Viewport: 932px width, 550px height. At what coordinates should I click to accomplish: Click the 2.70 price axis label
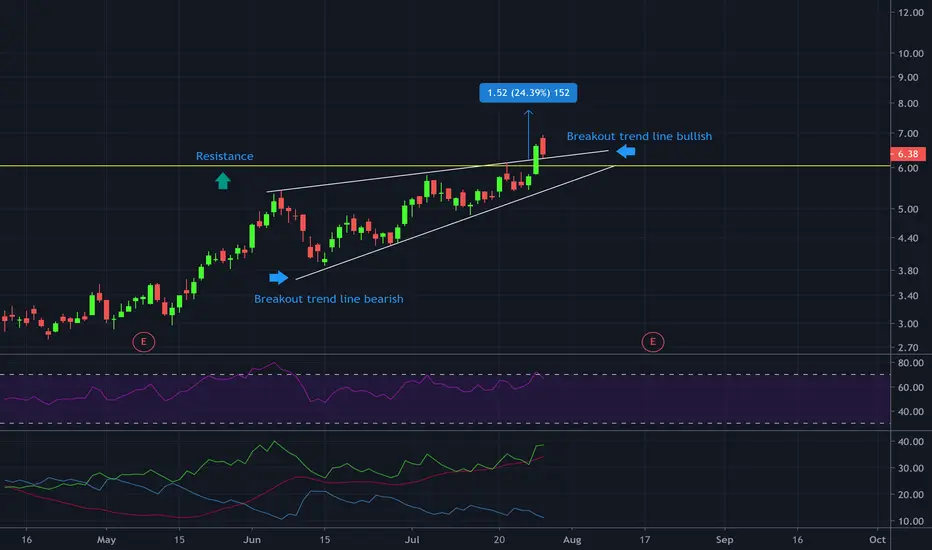coord(908,347)
